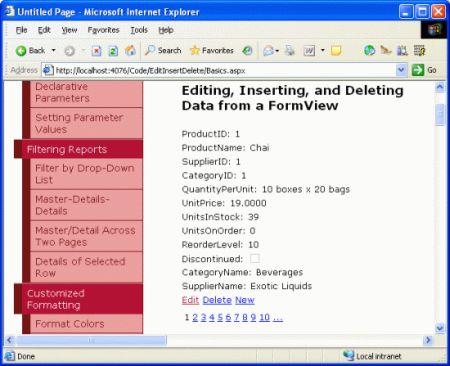Click the last toolbar icon with grid
This screenshot has width=450, height=366.
tap(419, 51)
